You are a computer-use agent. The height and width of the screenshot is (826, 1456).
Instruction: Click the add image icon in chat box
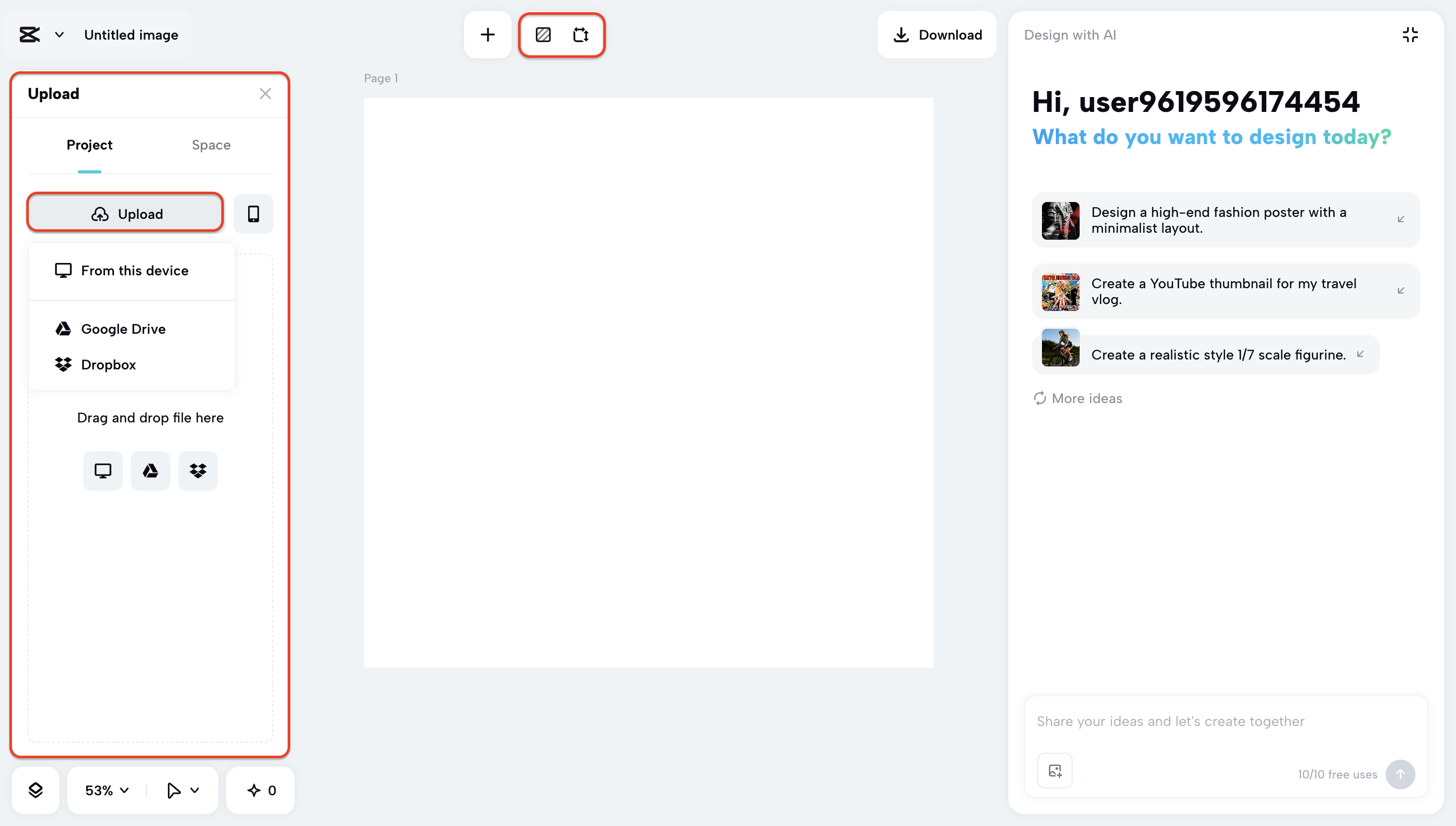(1054, 771)
